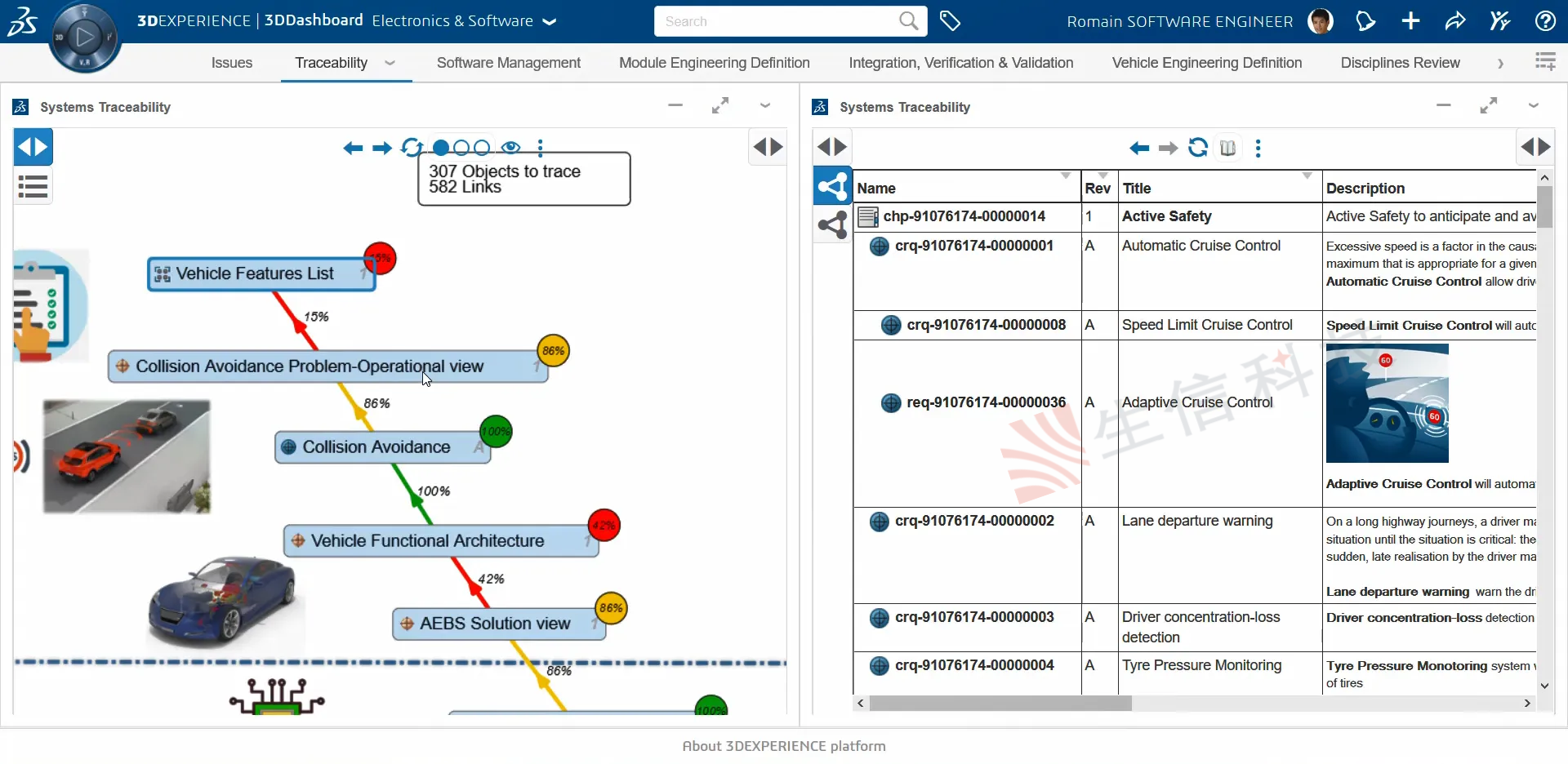The height and width of the screenshot is (764, 1568).
Task: Maximize the right Systems Traceability widget
Action: pos(1488,106)
